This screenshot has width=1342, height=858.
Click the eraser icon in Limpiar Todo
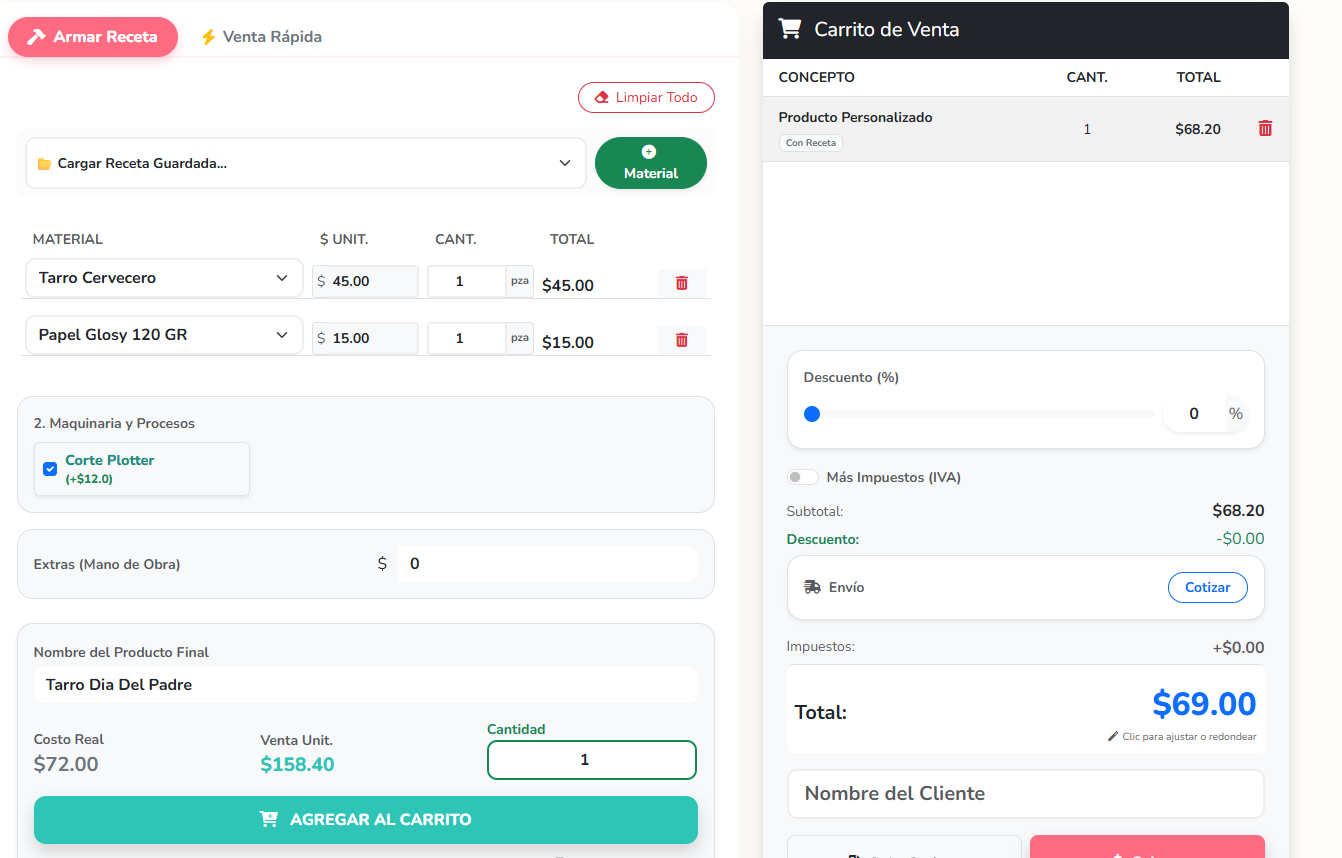click(602, 98)
